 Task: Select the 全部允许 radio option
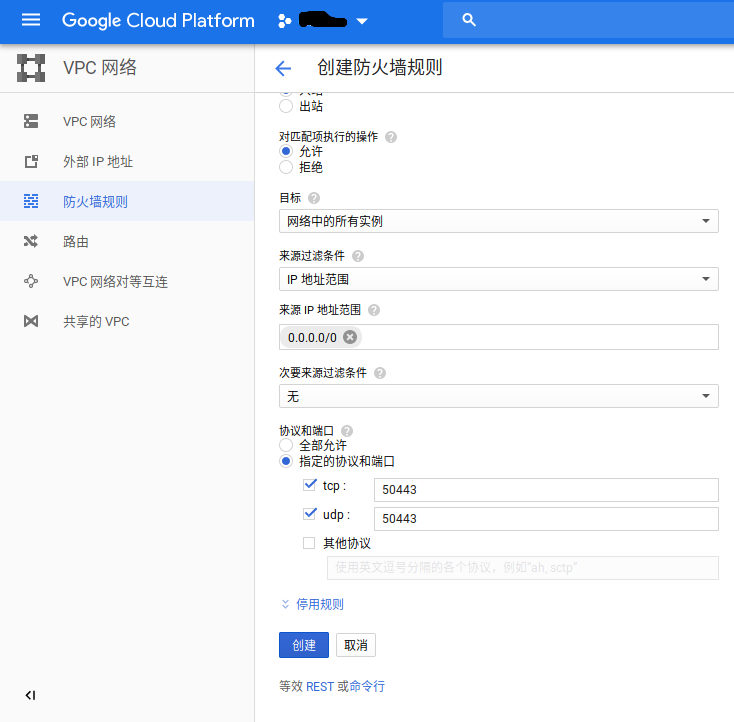(286, 445)
